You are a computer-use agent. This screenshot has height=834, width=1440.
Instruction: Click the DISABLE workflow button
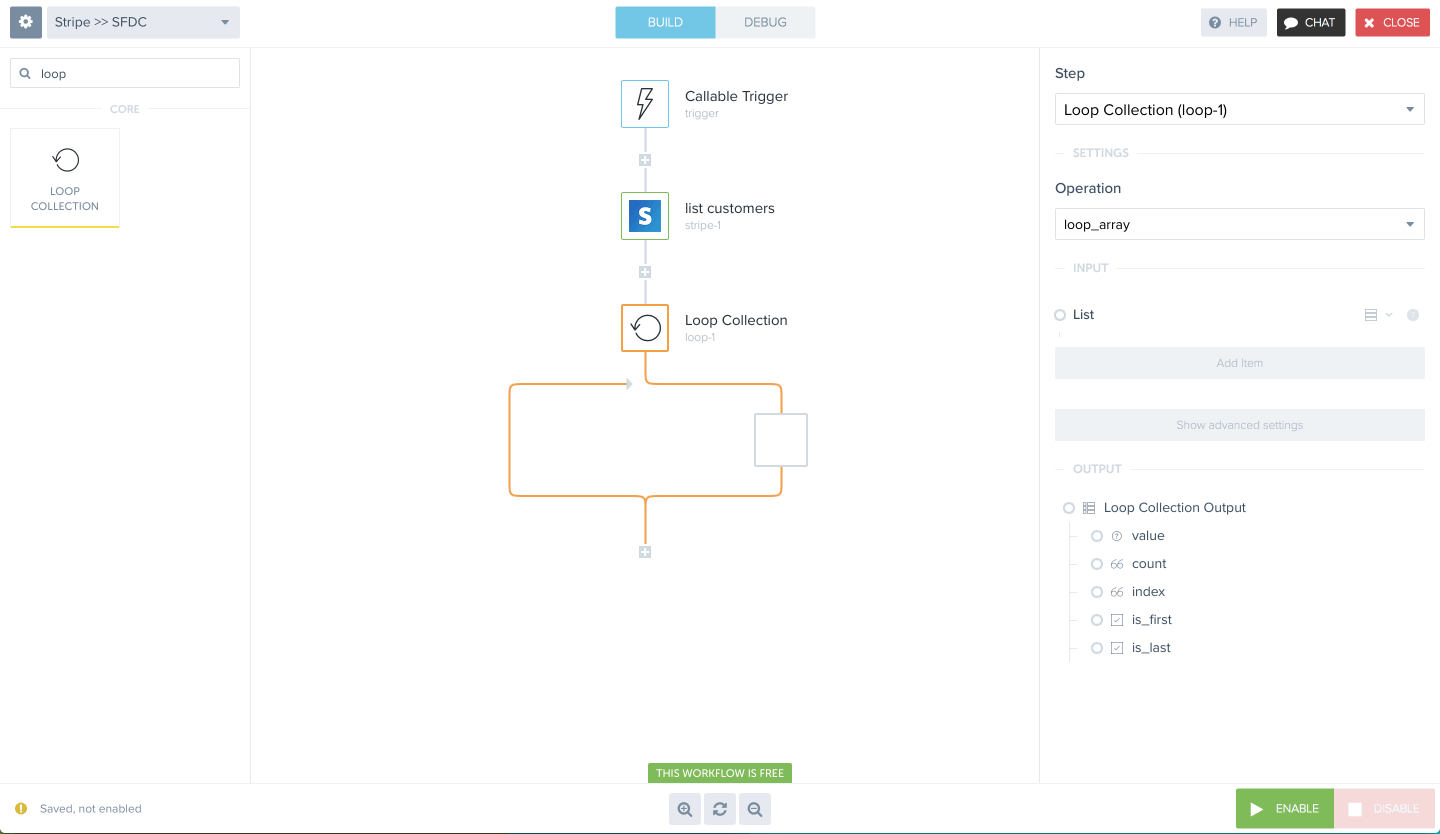pyautogui.click(x=1384, y=808)
